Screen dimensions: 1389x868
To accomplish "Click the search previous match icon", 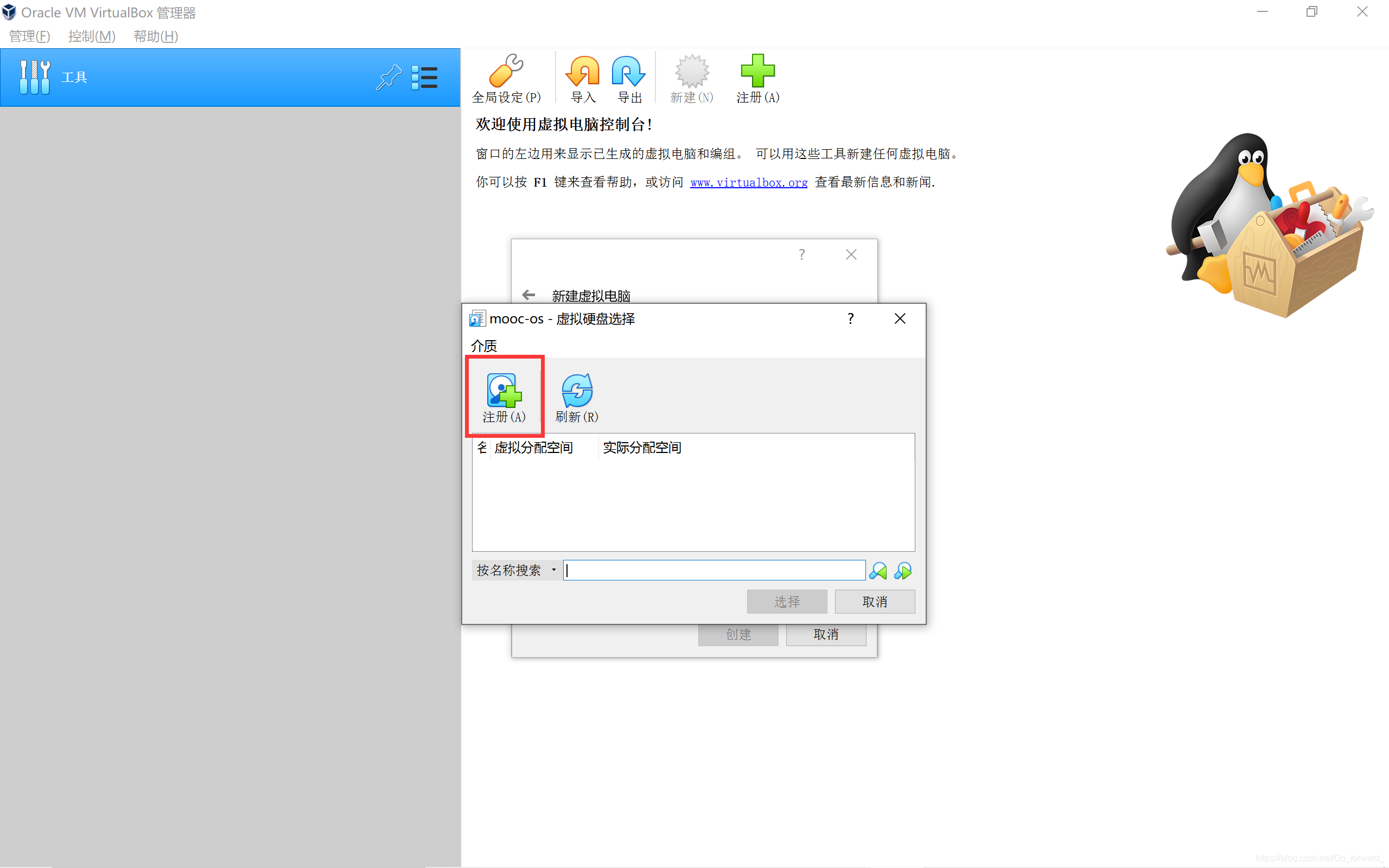I will click(878, 571).
